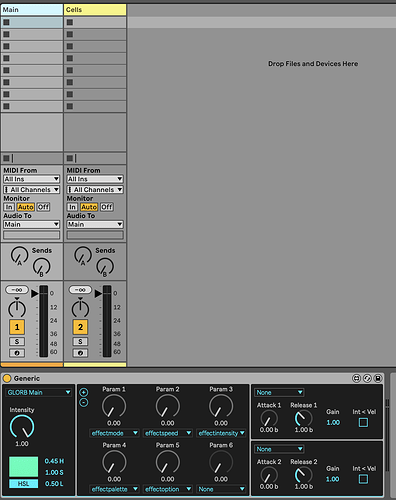Click the Param 5 knob
Viewport: 396px width, 500px height.
pyautogui.click(x=167, y=462)
